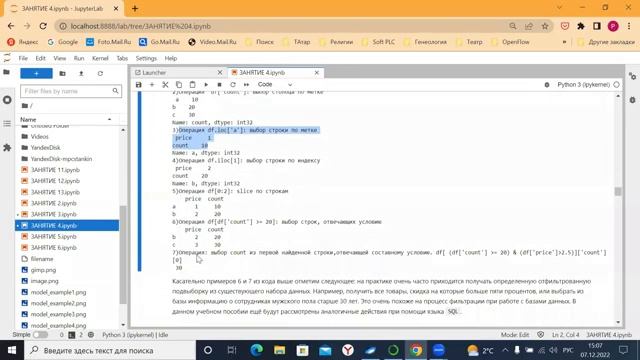Screen dimensions: 640x360
Task: Open the YandexDisk folder
Action: click(x=45, y=148)
